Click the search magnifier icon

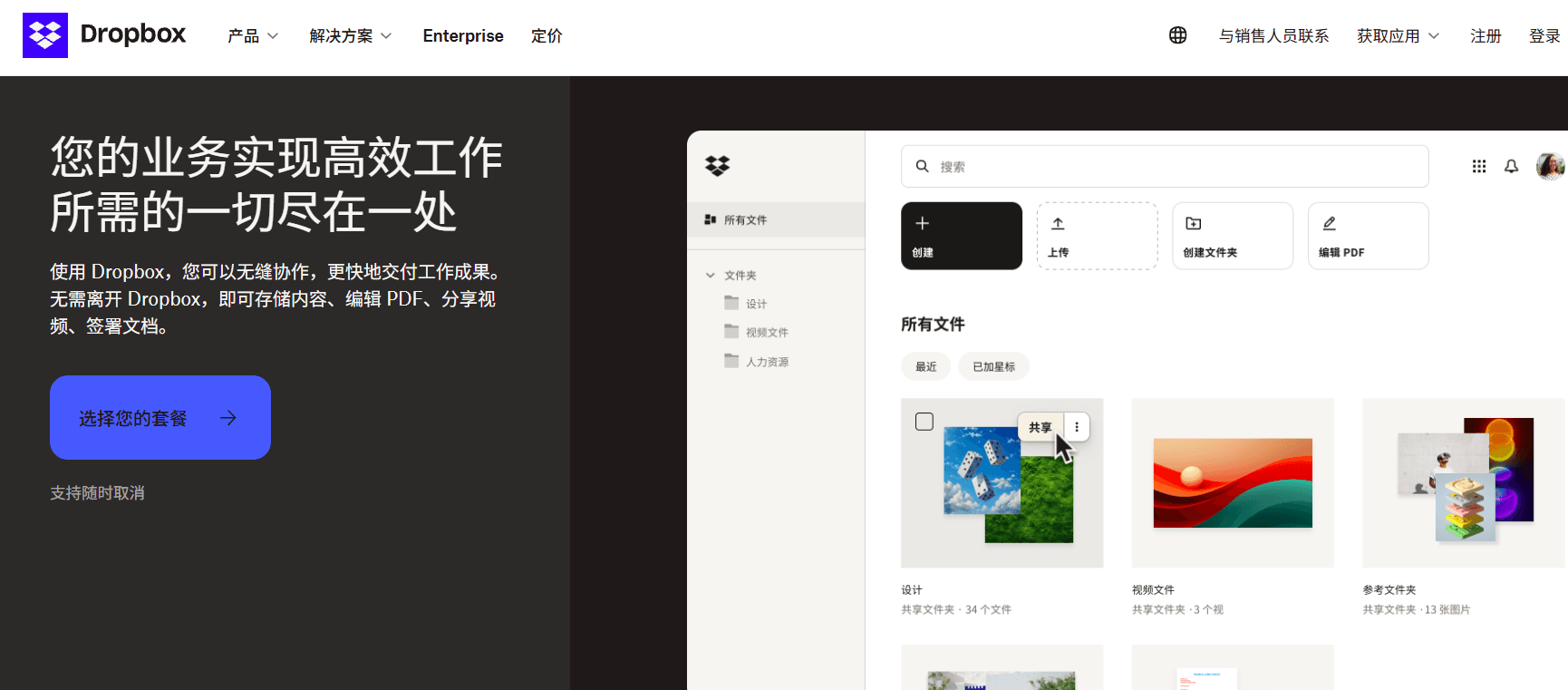coord(922,166)
